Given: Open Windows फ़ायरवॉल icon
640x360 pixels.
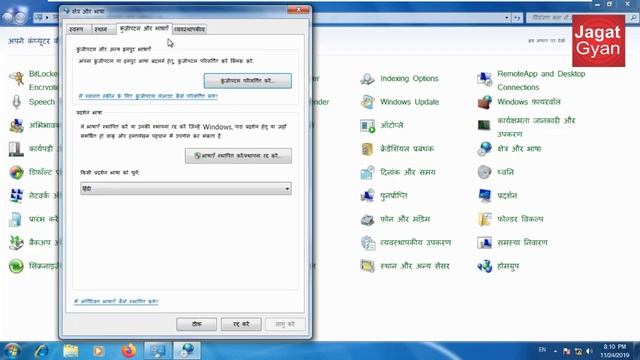Looking at the screenshot, I should click(x=484, y=102).
